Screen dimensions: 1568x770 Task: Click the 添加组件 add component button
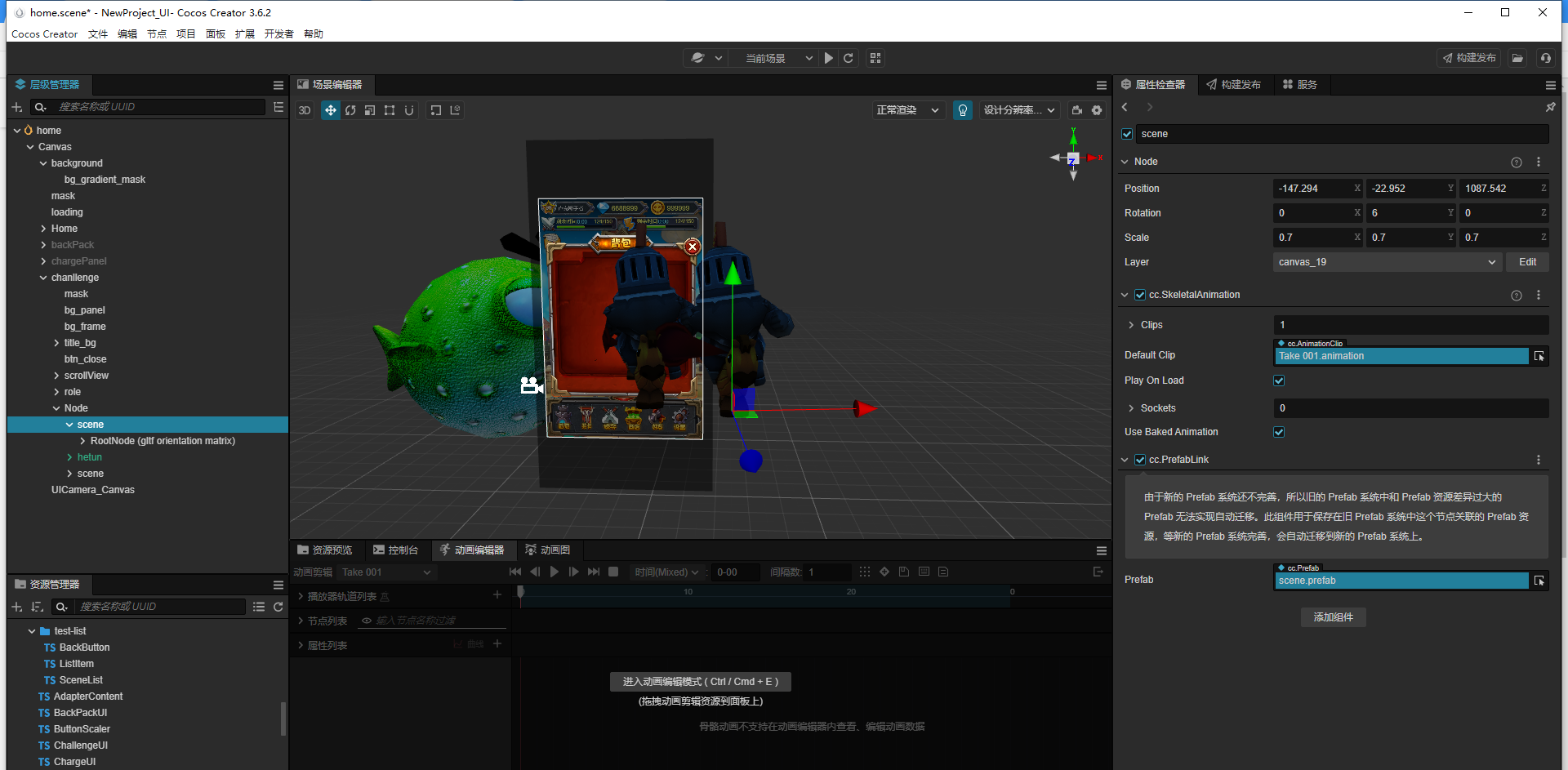point(1333,617)
